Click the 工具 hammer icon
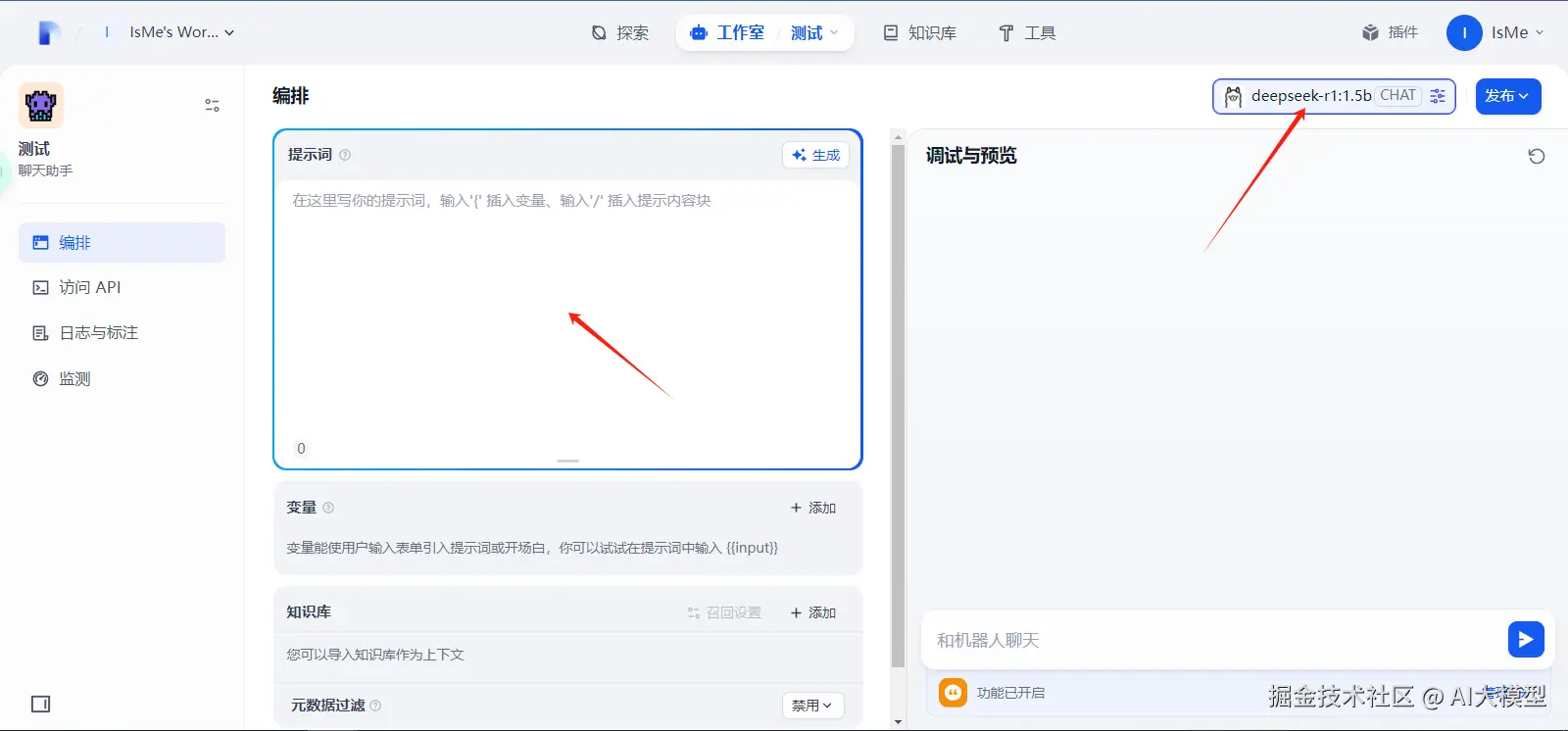 point(1006,33)
